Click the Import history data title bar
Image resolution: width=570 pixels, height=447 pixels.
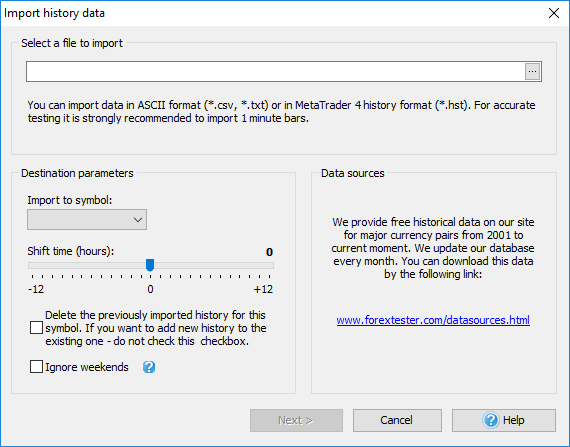[x=273, y=13]
